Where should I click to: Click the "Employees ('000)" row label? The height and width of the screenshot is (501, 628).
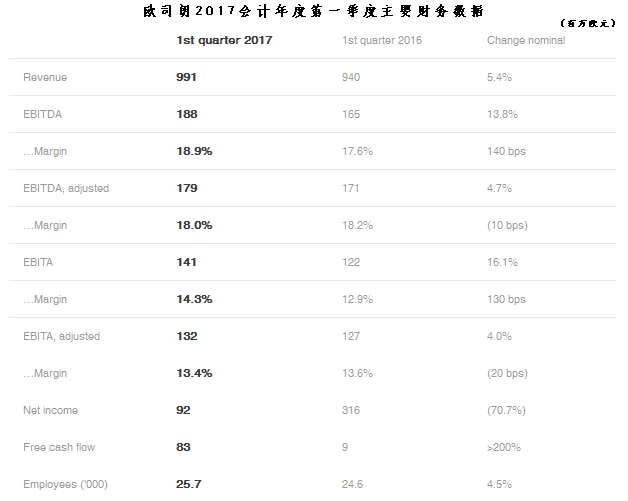65,485
